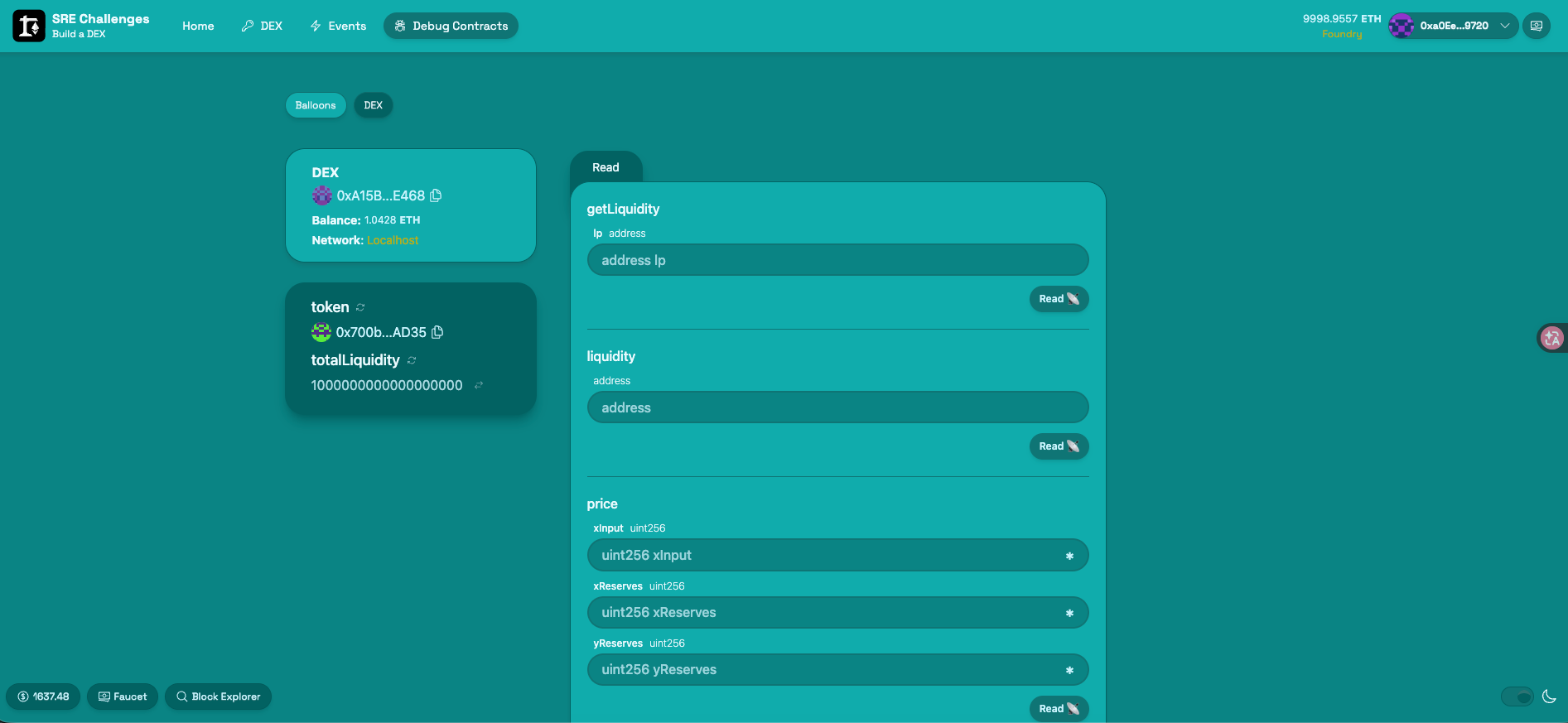Click Read button under getLiquidity
Viewport: 1568px width, 723px height.
coord(1059,299)
